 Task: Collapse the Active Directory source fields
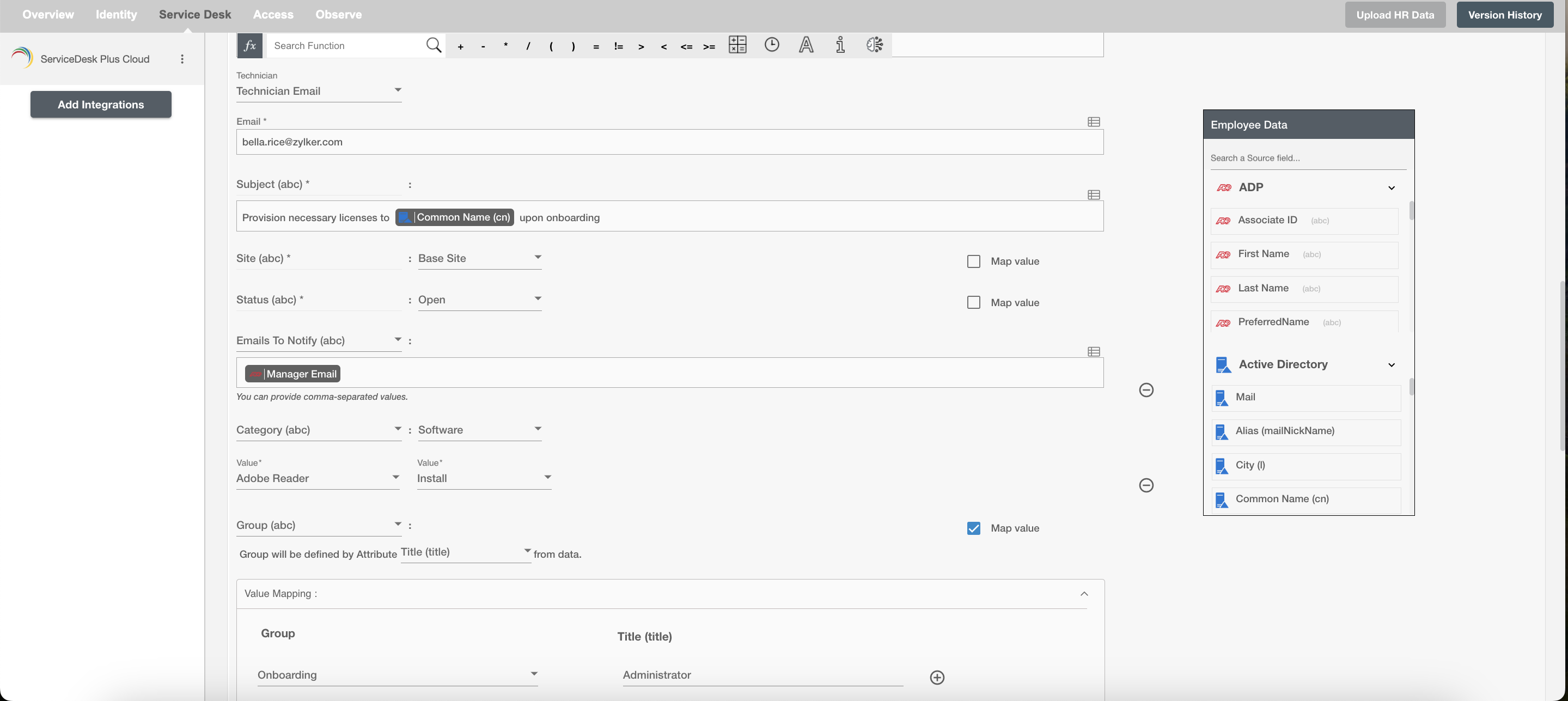click(x=1391, y=365)
